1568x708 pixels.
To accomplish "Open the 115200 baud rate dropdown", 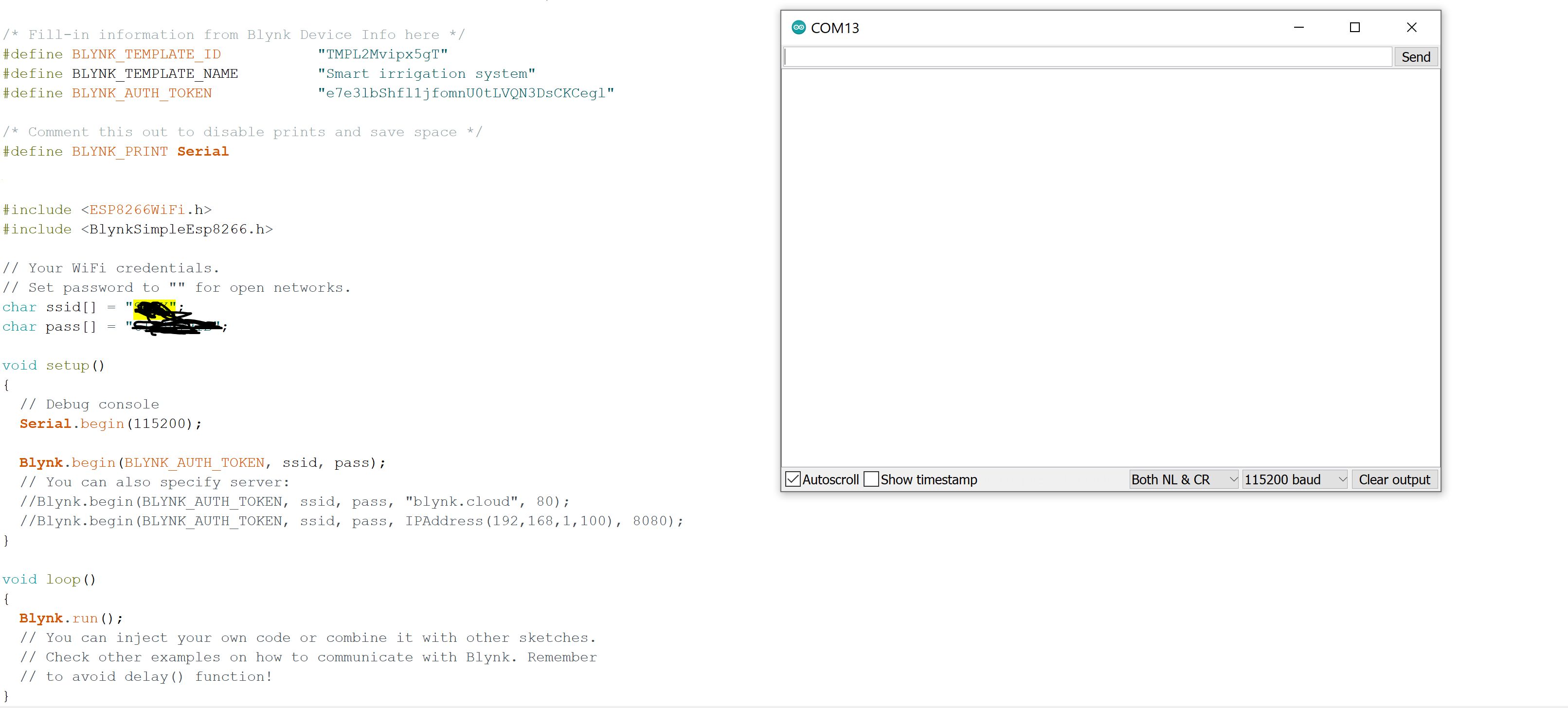I will pyautogui.click(x=1294, y=479).
